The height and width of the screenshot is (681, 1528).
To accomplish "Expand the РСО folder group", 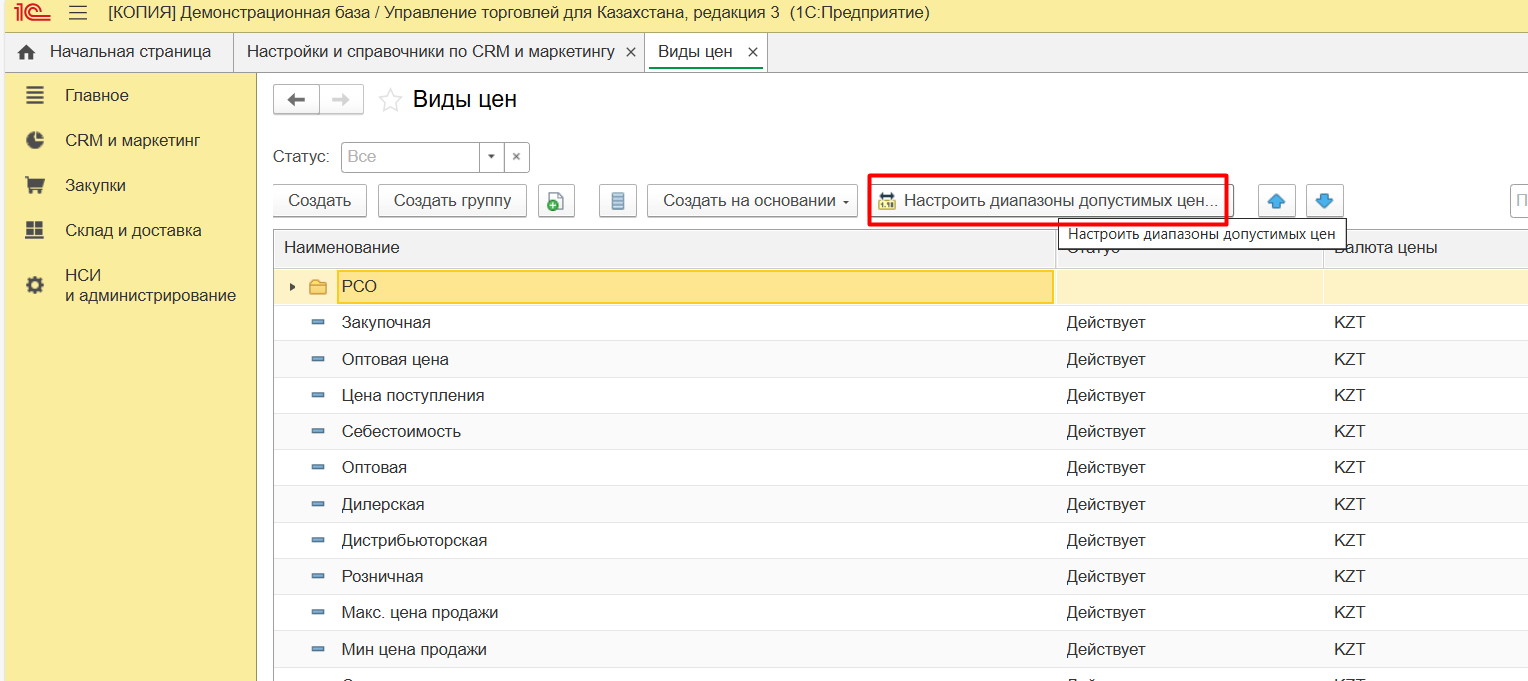I will (x=292, y=287).
